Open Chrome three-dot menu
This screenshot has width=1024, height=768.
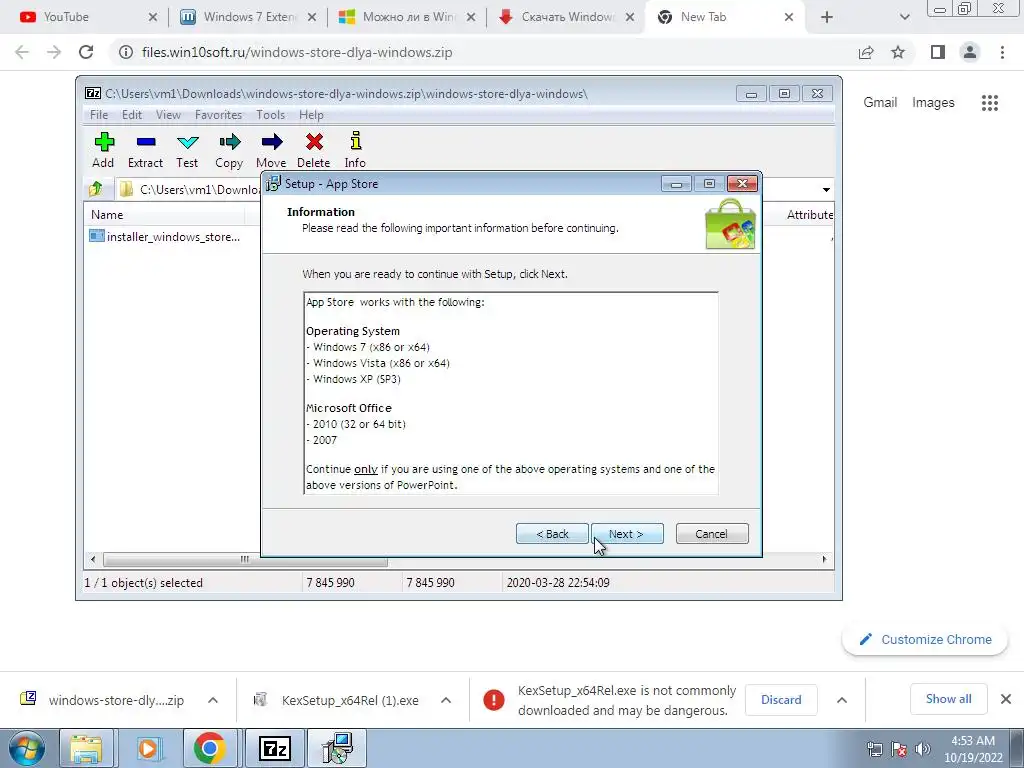pyautogui.click(x=1002, y=52)
